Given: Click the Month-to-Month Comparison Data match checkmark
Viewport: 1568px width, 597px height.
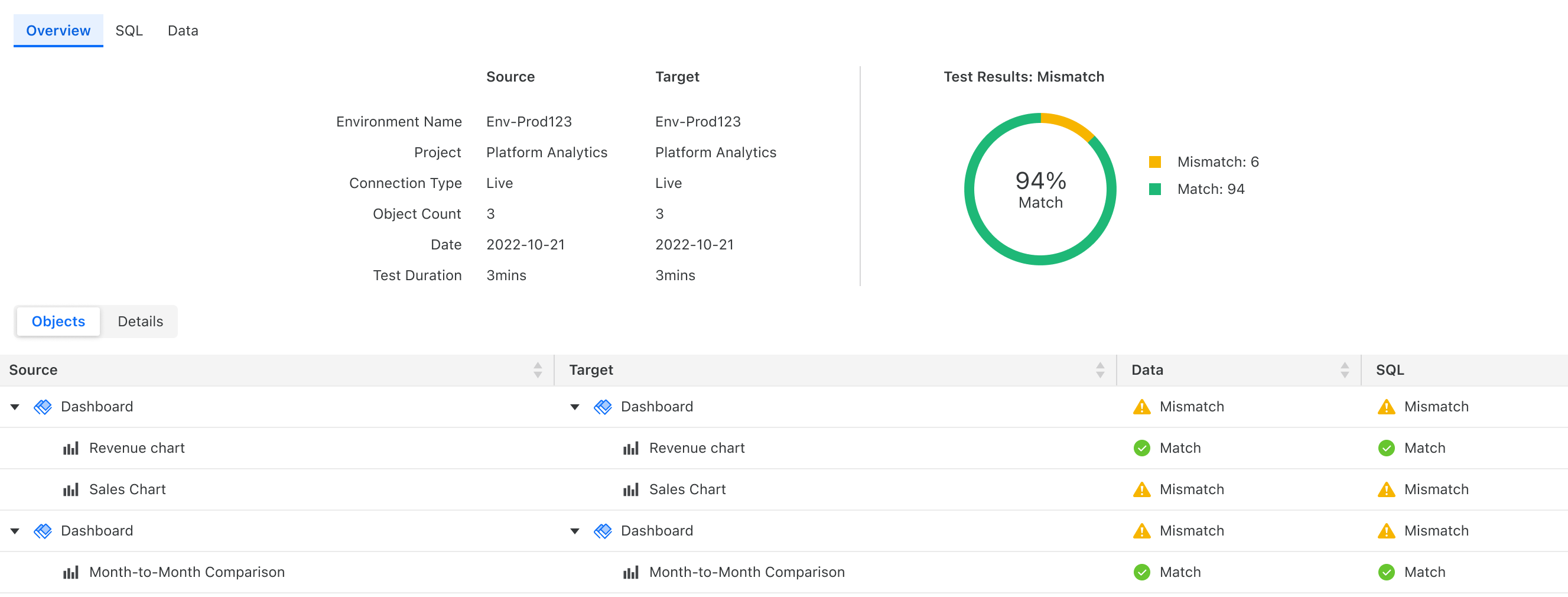Looking at the screenshot, I should (x=1141, y=573).
